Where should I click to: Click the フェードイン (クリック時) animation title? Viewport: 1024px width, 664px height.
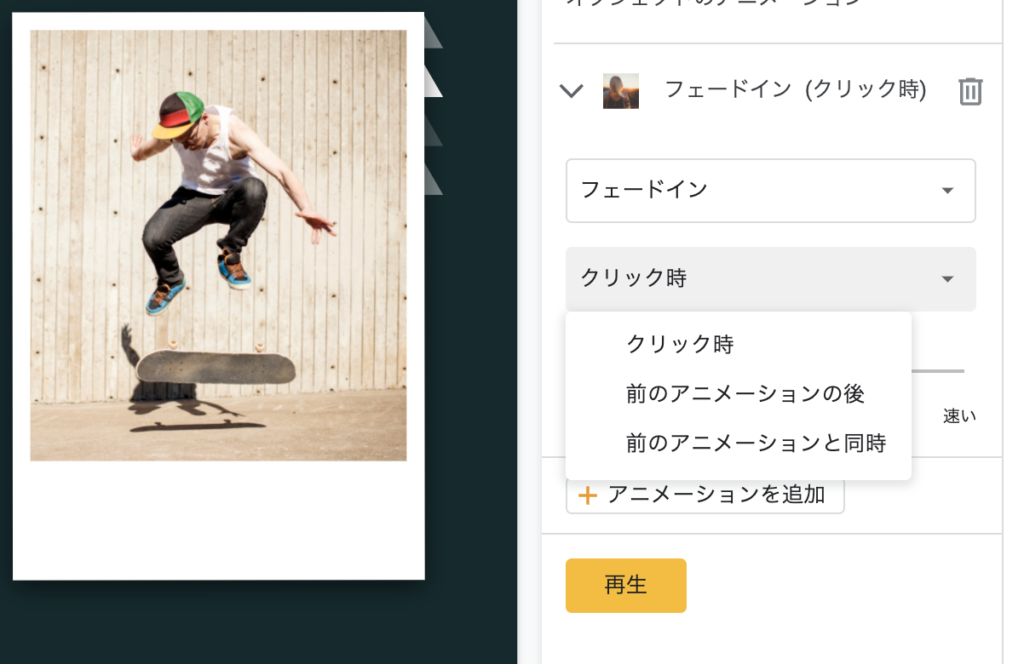[x=795, y=89]
